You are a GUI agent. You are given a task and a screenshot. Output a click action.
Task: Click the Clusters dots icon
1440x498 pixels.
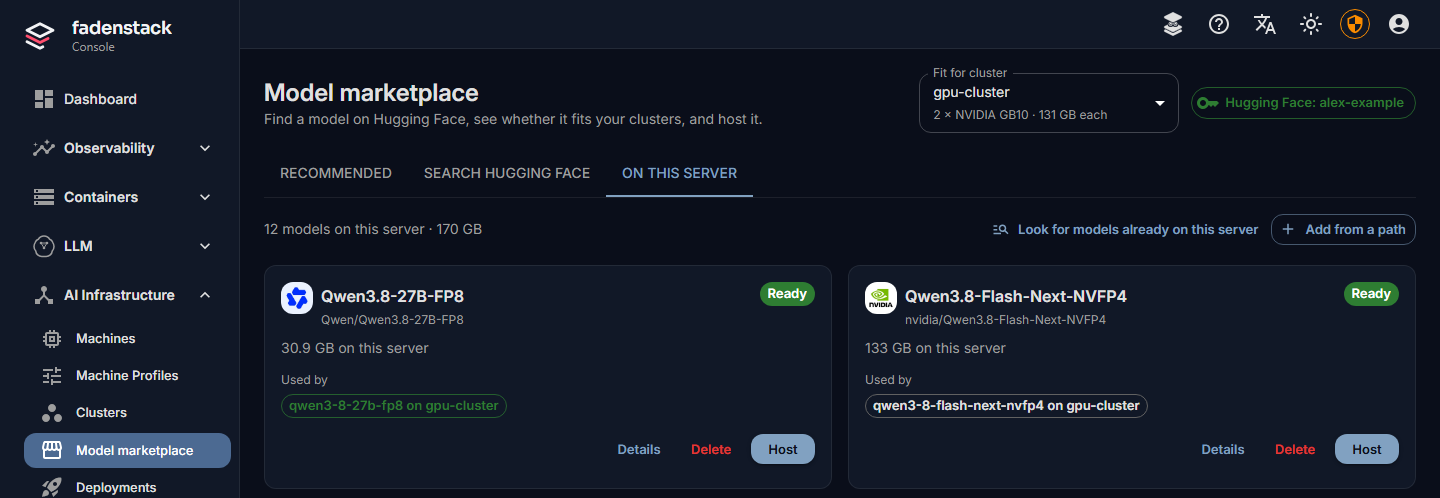[x=52, y=413]
